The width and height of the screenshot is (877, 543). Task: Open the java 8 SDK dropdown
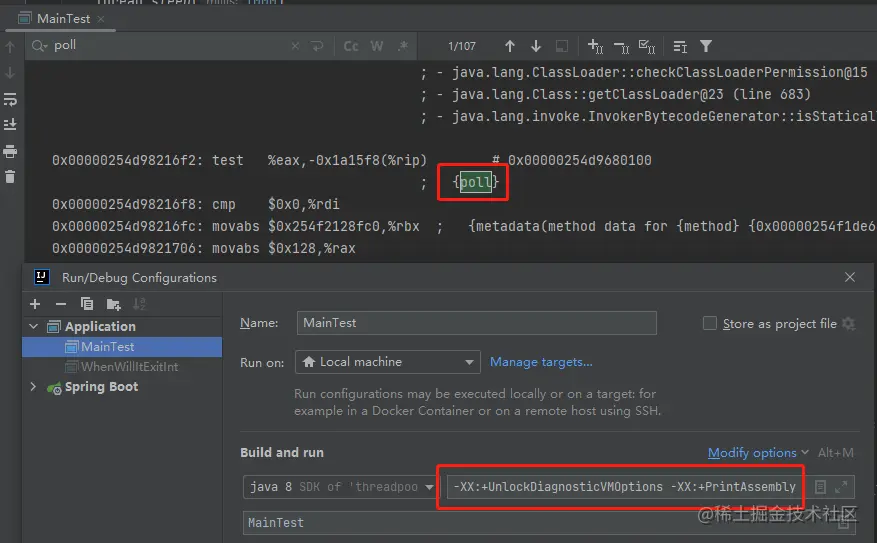click(x=340, y=487)
